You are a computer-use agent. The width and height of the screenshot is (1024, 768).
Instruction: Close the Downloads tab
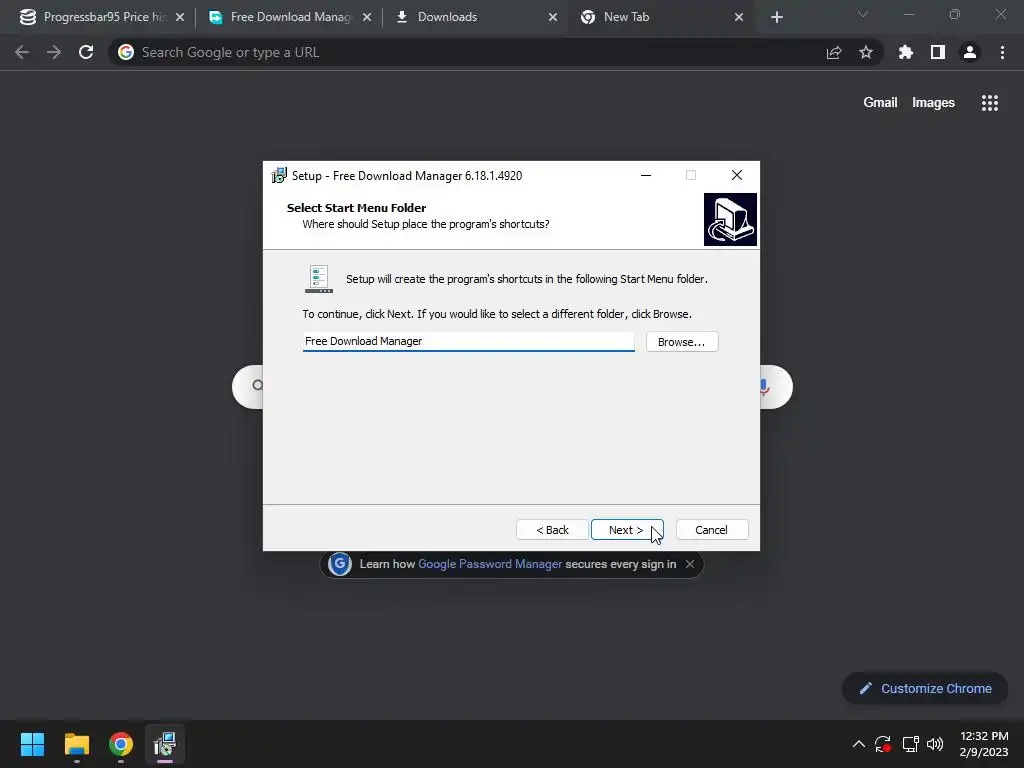tap(552, 17)
